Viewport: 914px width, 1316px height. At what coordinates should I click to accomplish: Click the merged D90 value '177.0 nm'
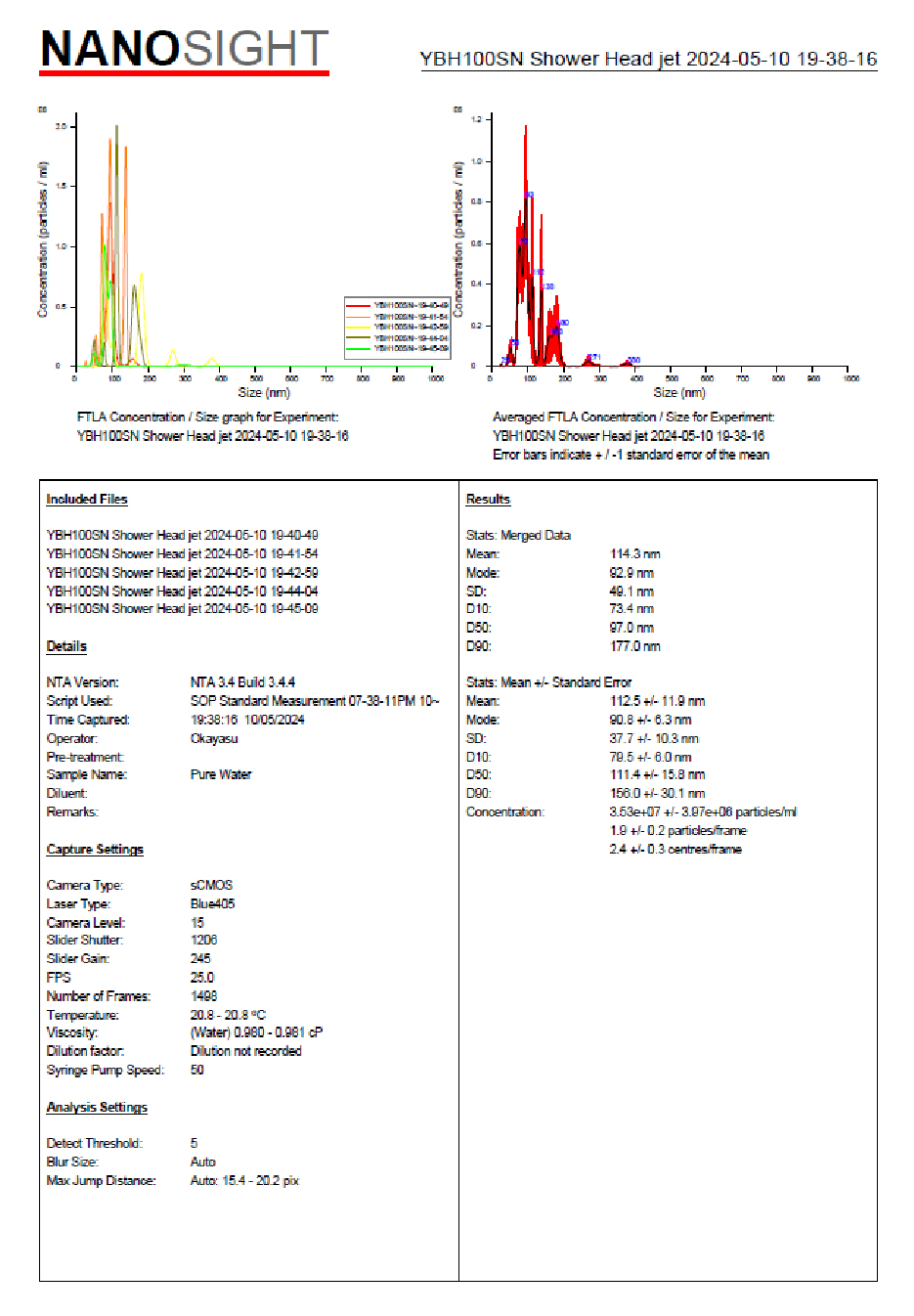click(634, 646)
